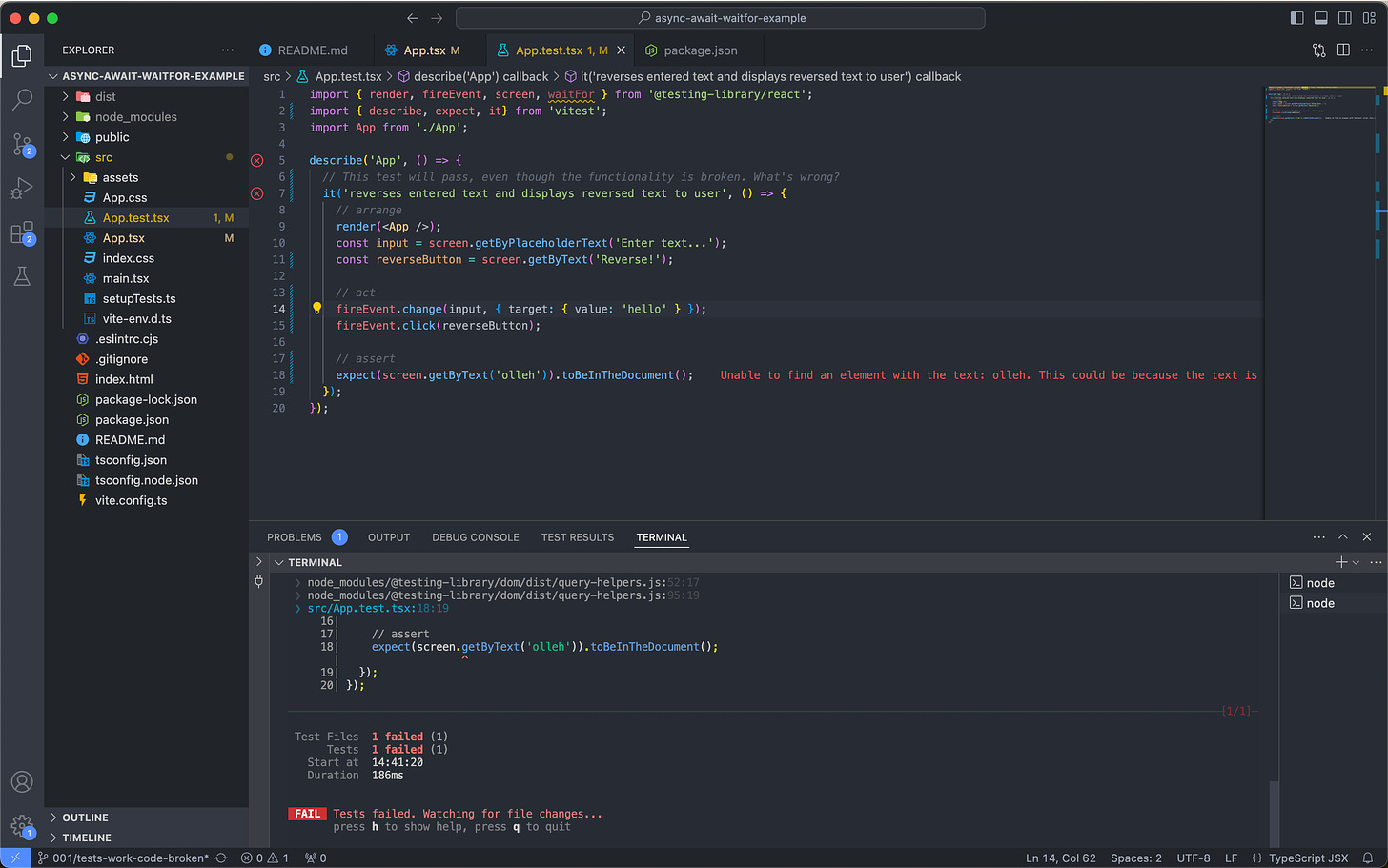The image size is (1388, 868).
Task: Open the Manage gear menu
Action: point(22,826)
